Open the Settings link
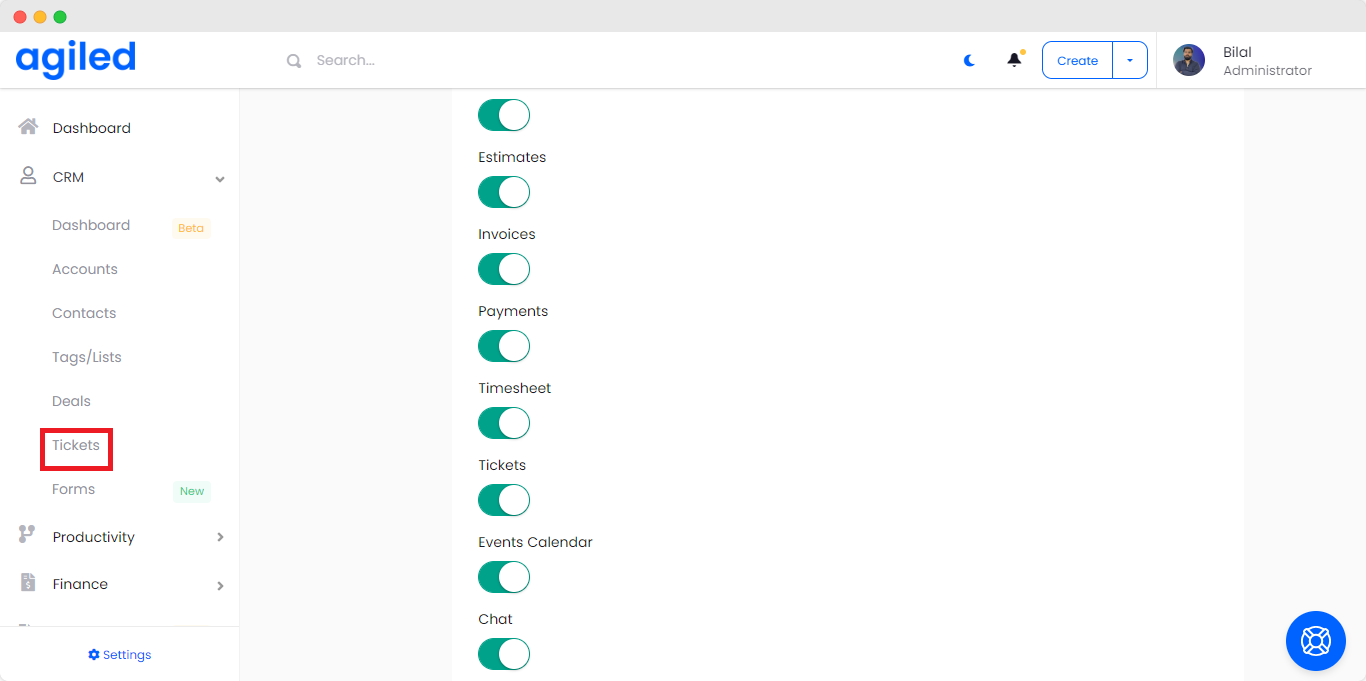 [120, 655]
